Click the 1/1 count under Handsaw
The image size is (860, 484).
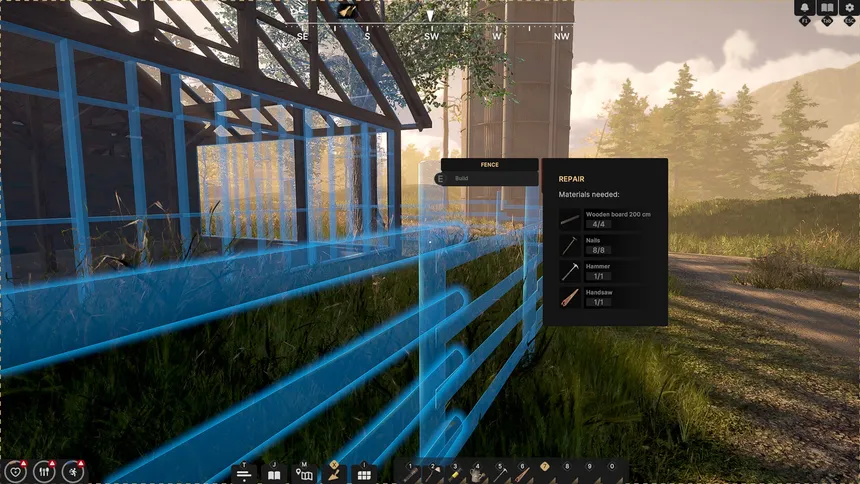[x=598, y=302]
